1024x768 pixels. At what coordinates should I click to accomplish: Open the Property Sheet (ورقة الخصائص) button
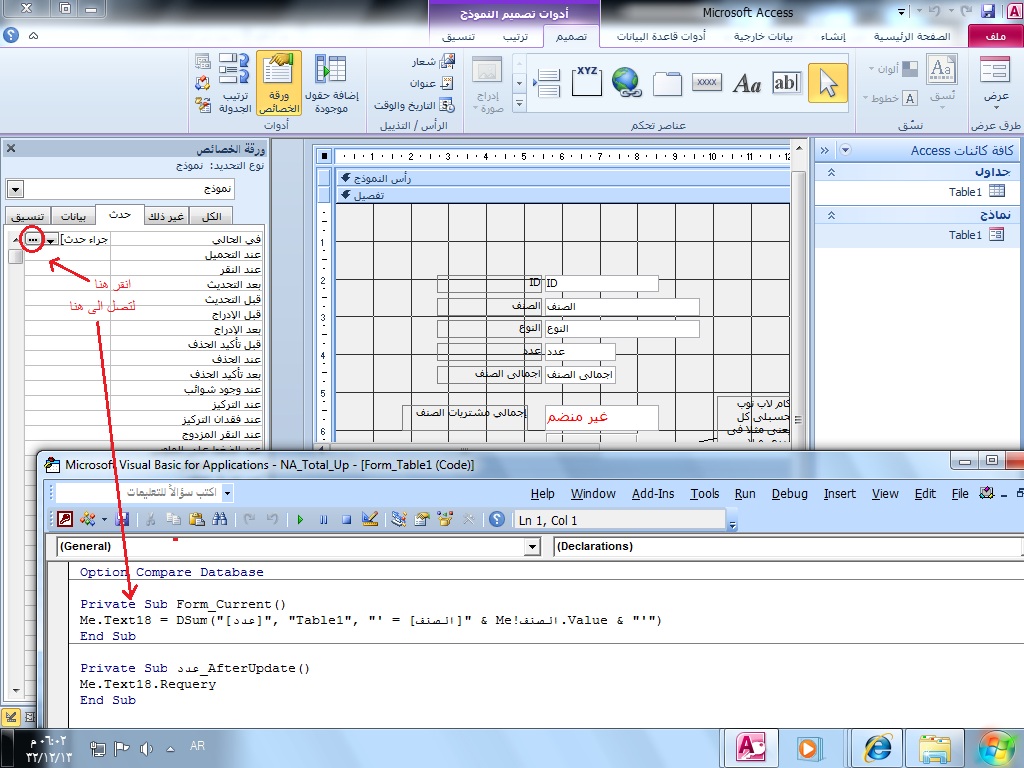coord(279,82)
